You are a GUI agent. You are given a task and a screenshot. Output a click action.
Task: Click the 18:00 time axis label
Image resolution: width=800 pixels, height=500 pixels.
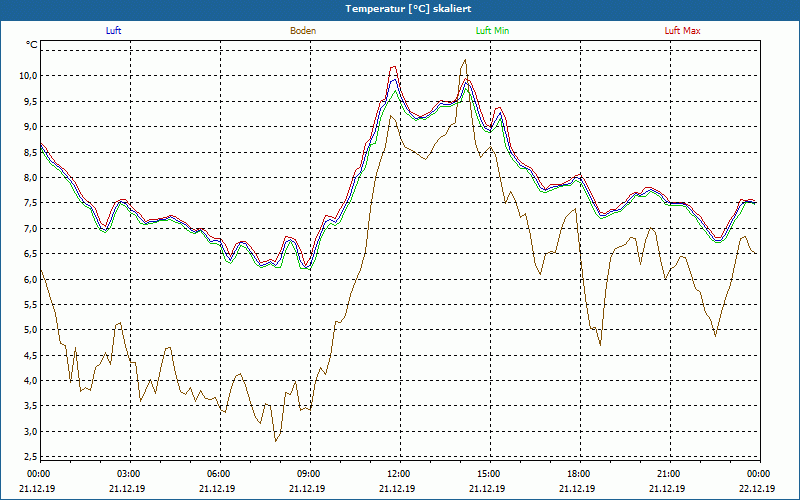point(581,474)
